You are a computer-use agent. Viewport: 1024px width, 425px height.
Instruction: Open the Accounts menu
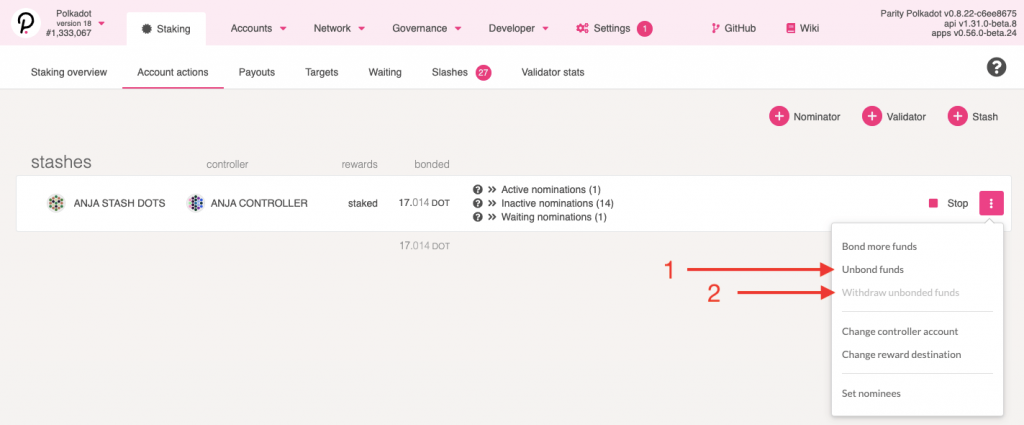coord(259,29)
